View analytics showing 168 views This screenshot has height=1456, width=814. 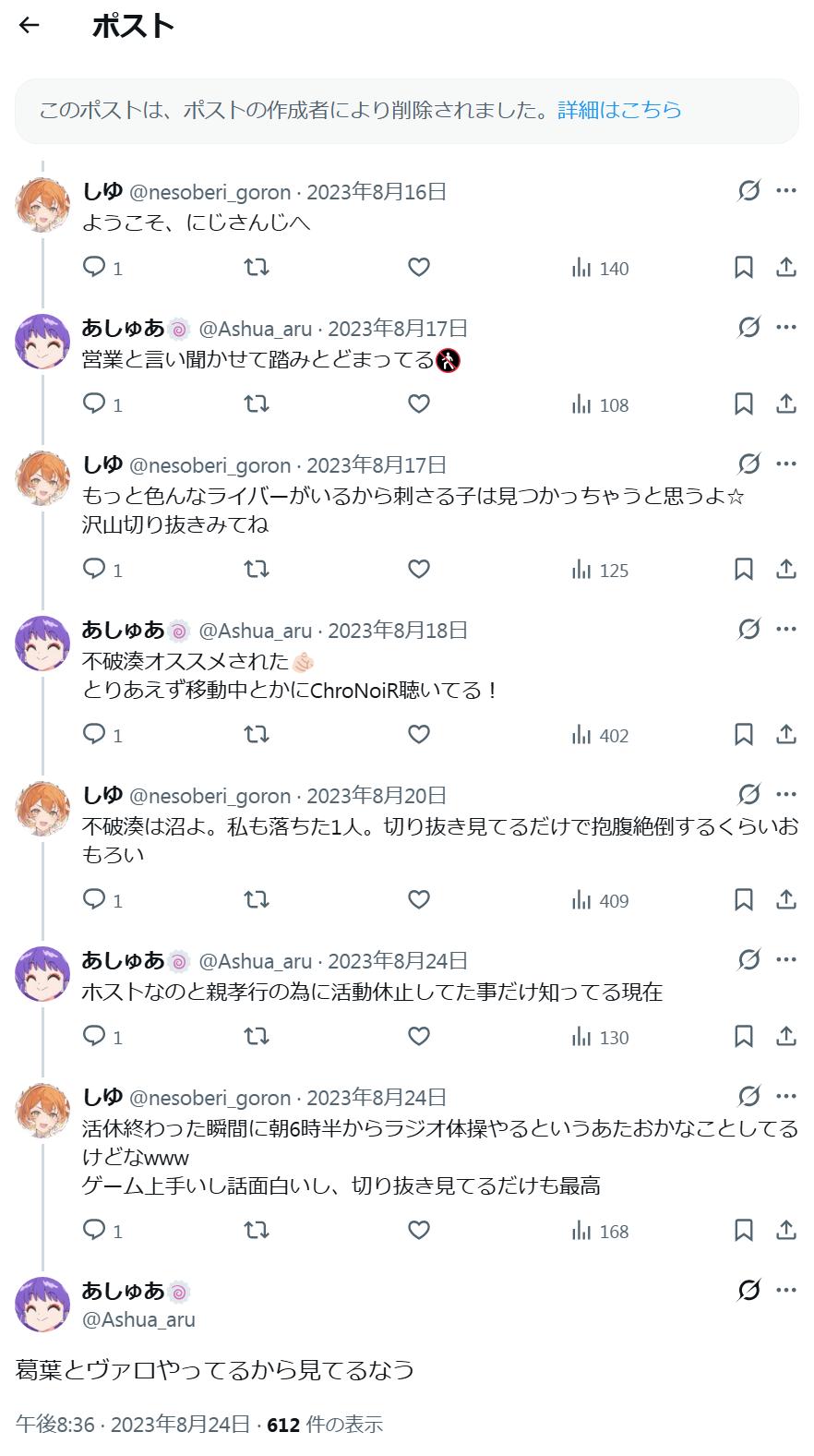[600, 1232]
